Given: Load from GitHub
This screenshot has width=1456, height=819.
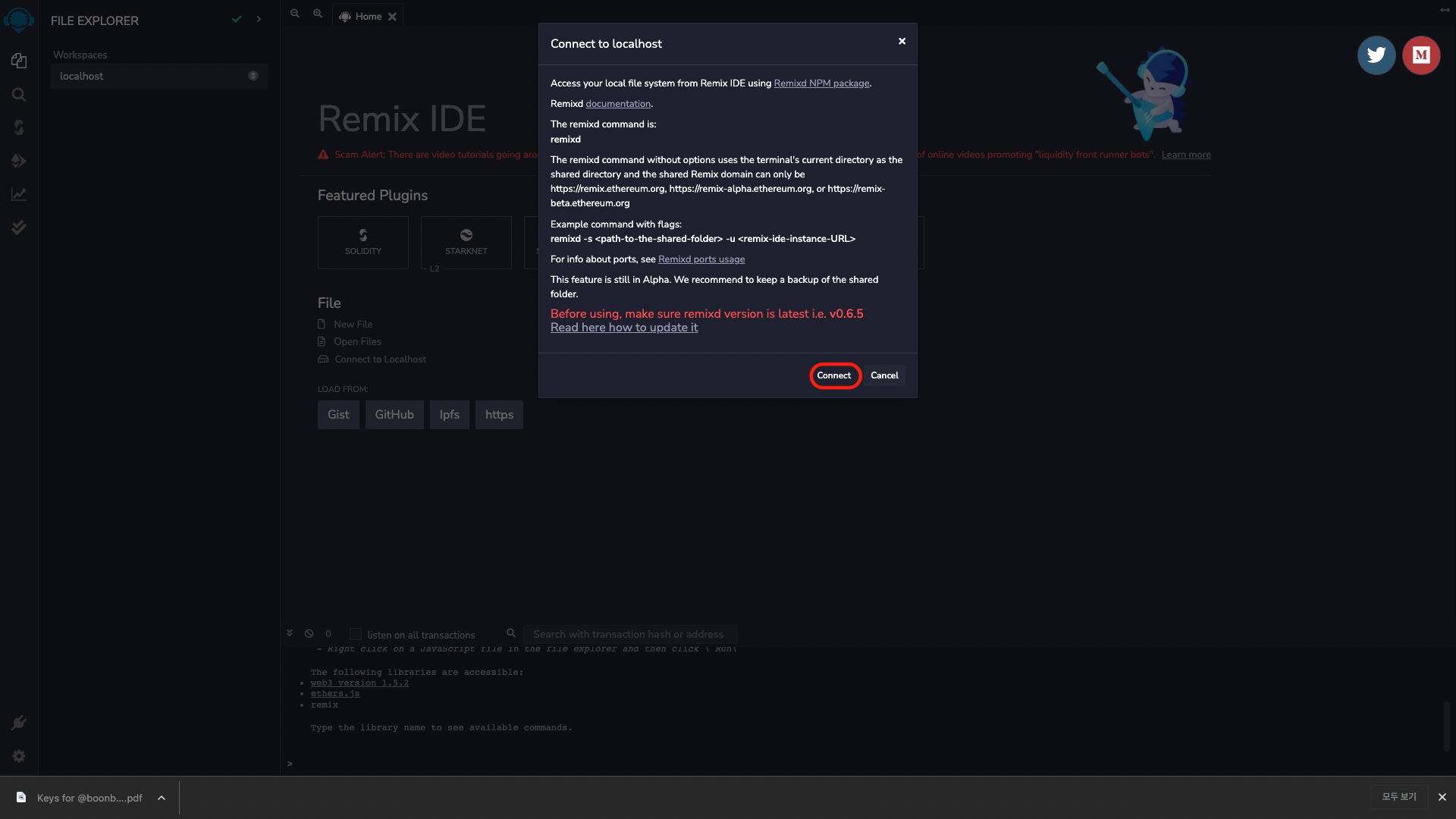Looking at the screenshot, I should (394, 415).
